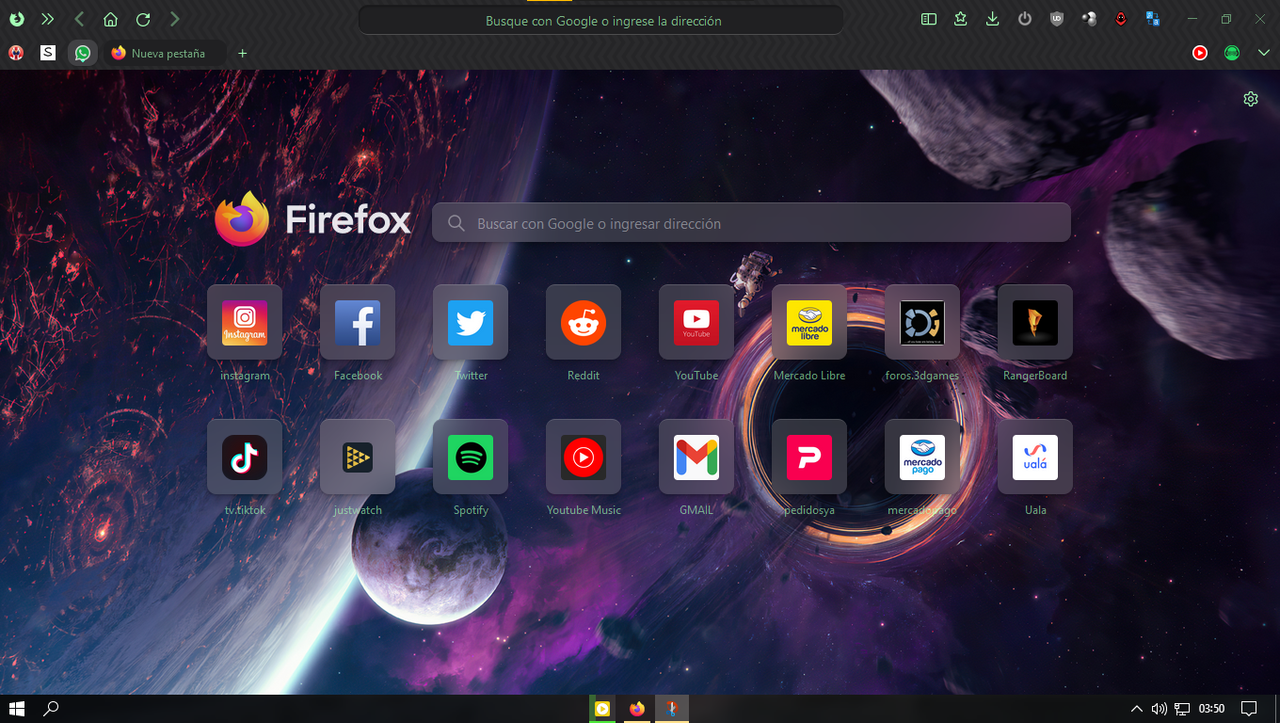Toggle the sidebar panel icon
Viewport: 1280px width, 723px height.
[x=928, y=19]
